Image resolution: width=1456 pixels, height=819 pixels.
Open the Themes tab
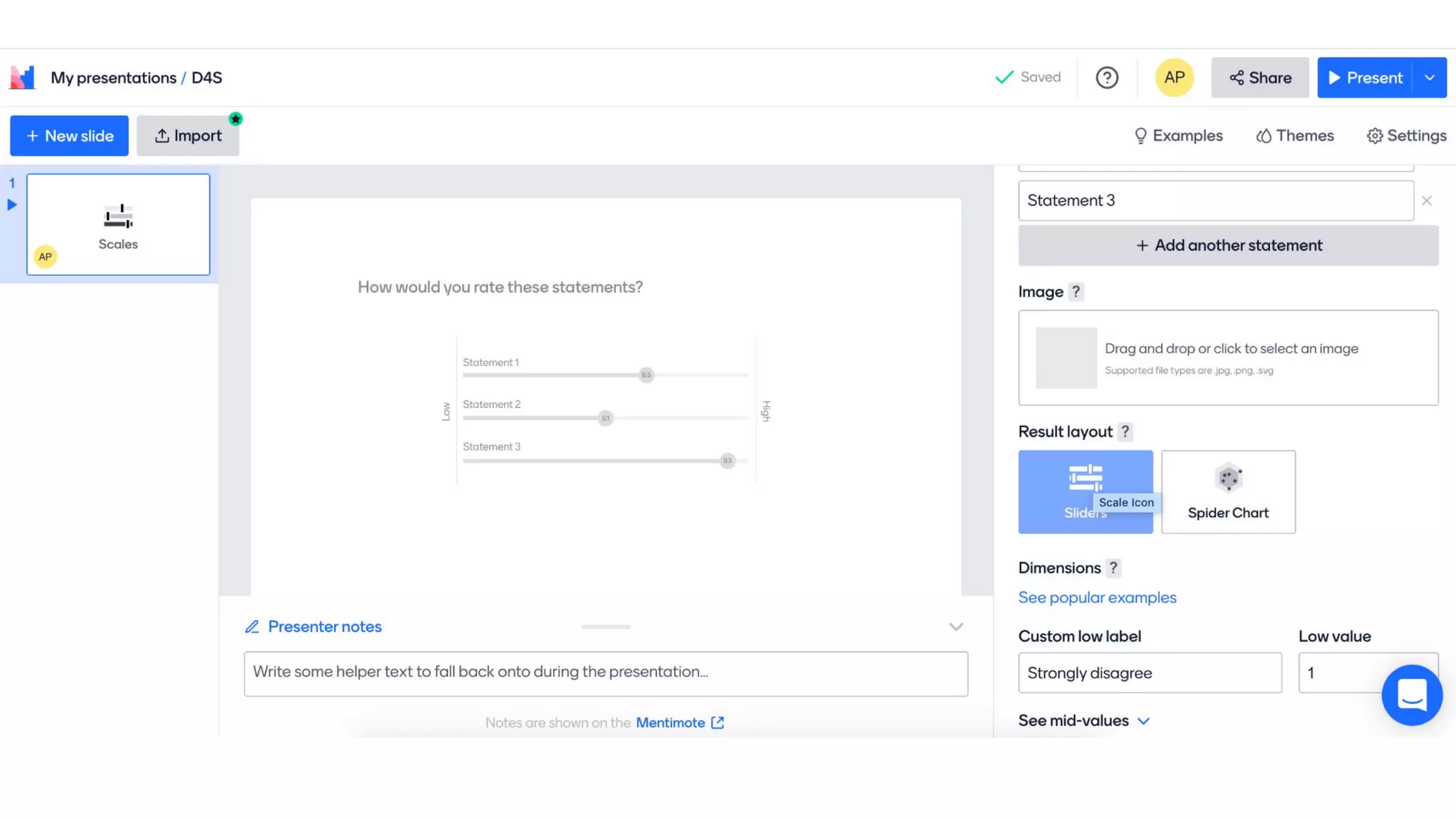(1295, 136)
